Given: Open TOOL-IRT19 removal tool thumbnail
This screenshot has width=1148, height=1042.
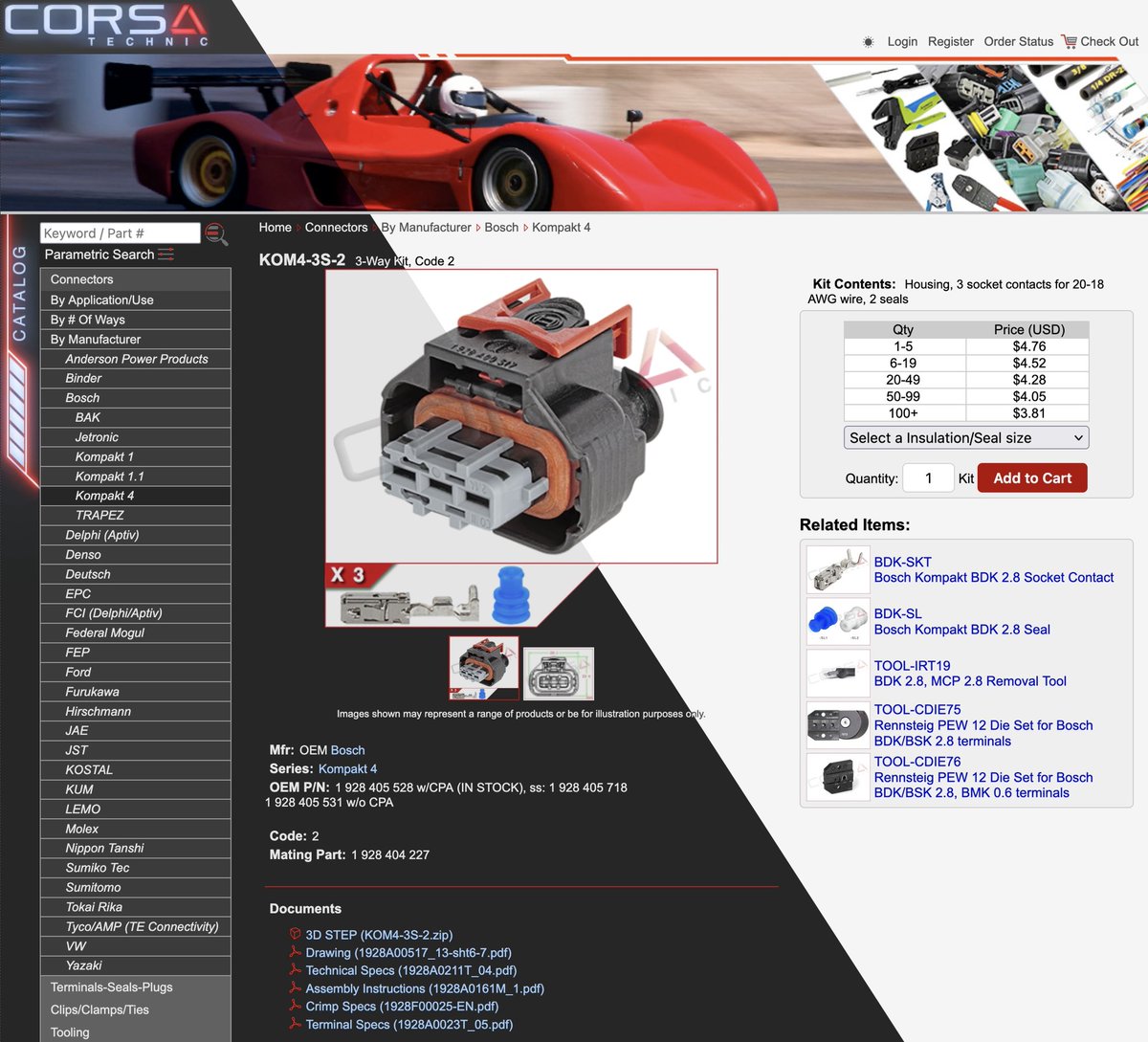Looking at the screenshot, I should click(x=837, y=673).
